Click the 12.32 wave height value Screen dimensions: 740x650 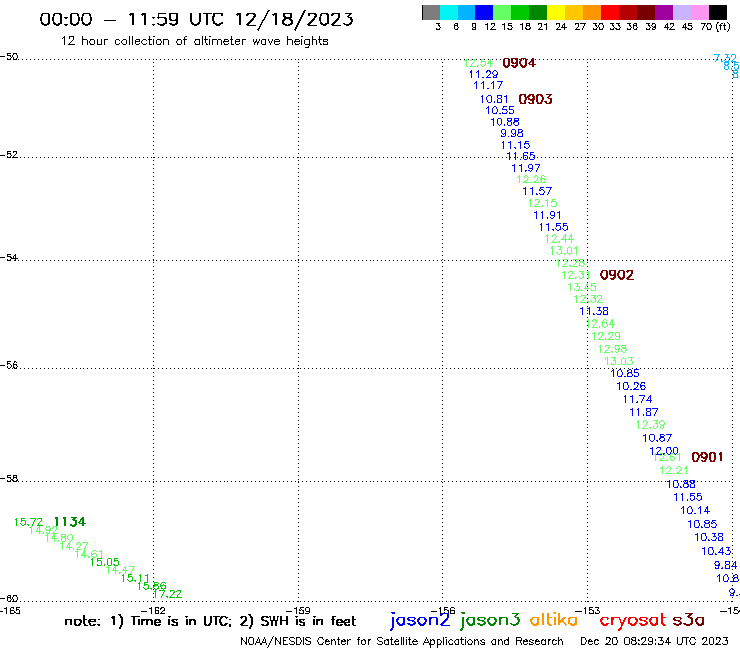click(588, 299)
